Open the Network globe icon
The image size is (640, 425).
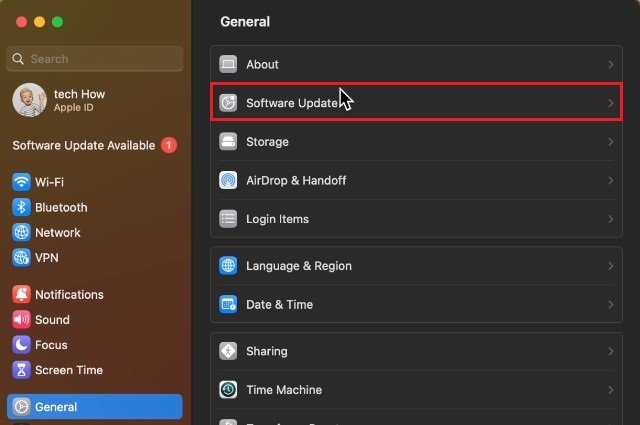tap(21, 233)
